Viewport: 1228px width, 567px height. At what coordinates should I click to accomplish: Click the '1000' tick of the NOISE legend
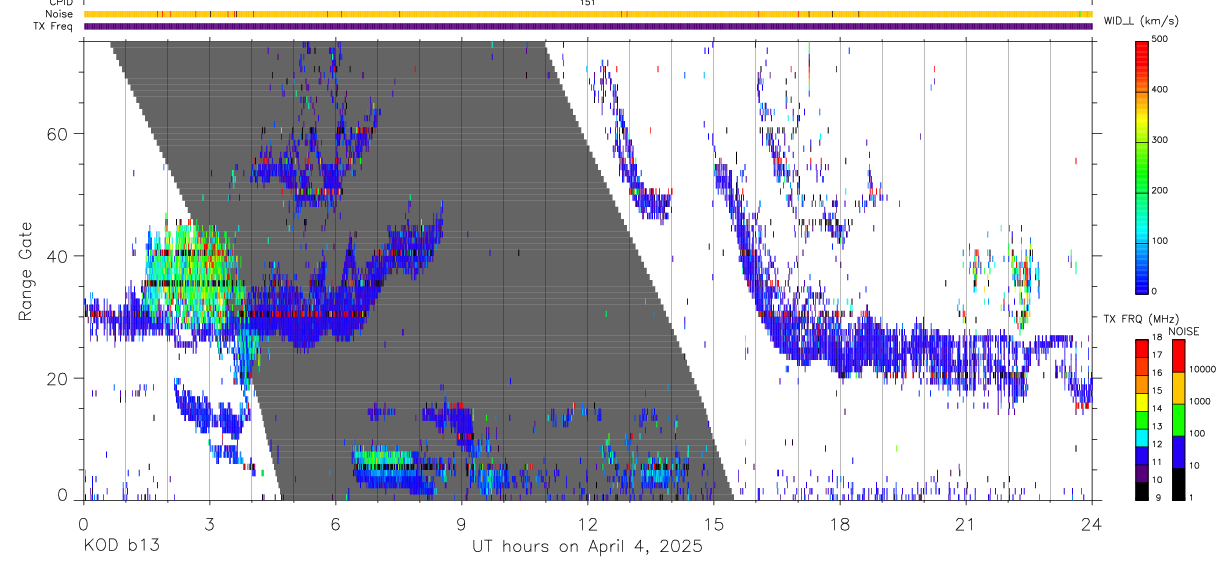[1199, 401]
